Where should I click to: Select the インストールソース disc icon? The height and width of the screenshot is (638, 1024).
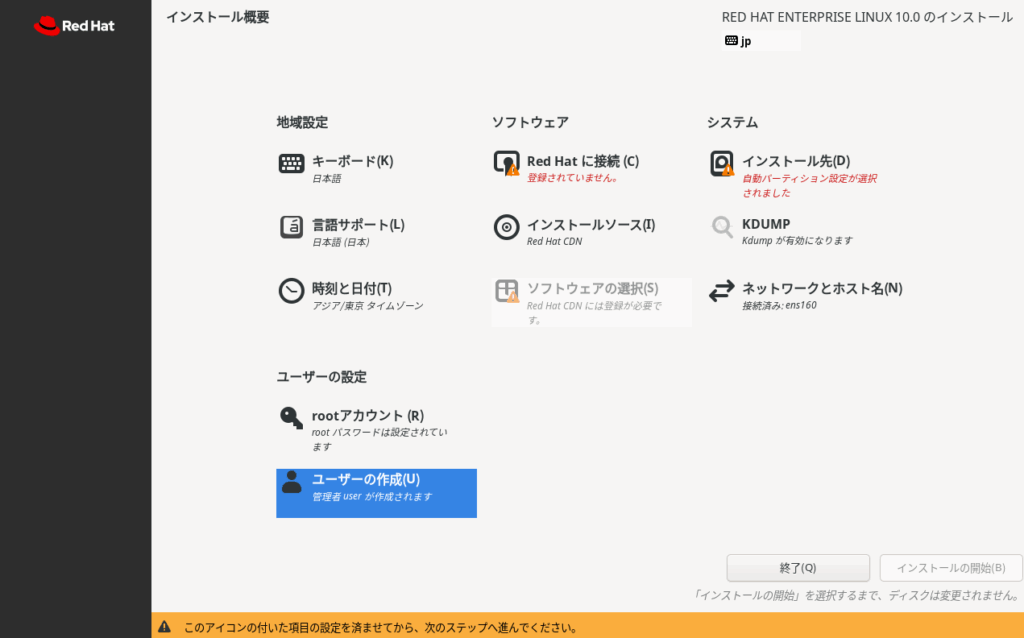(x=507, y=227)
